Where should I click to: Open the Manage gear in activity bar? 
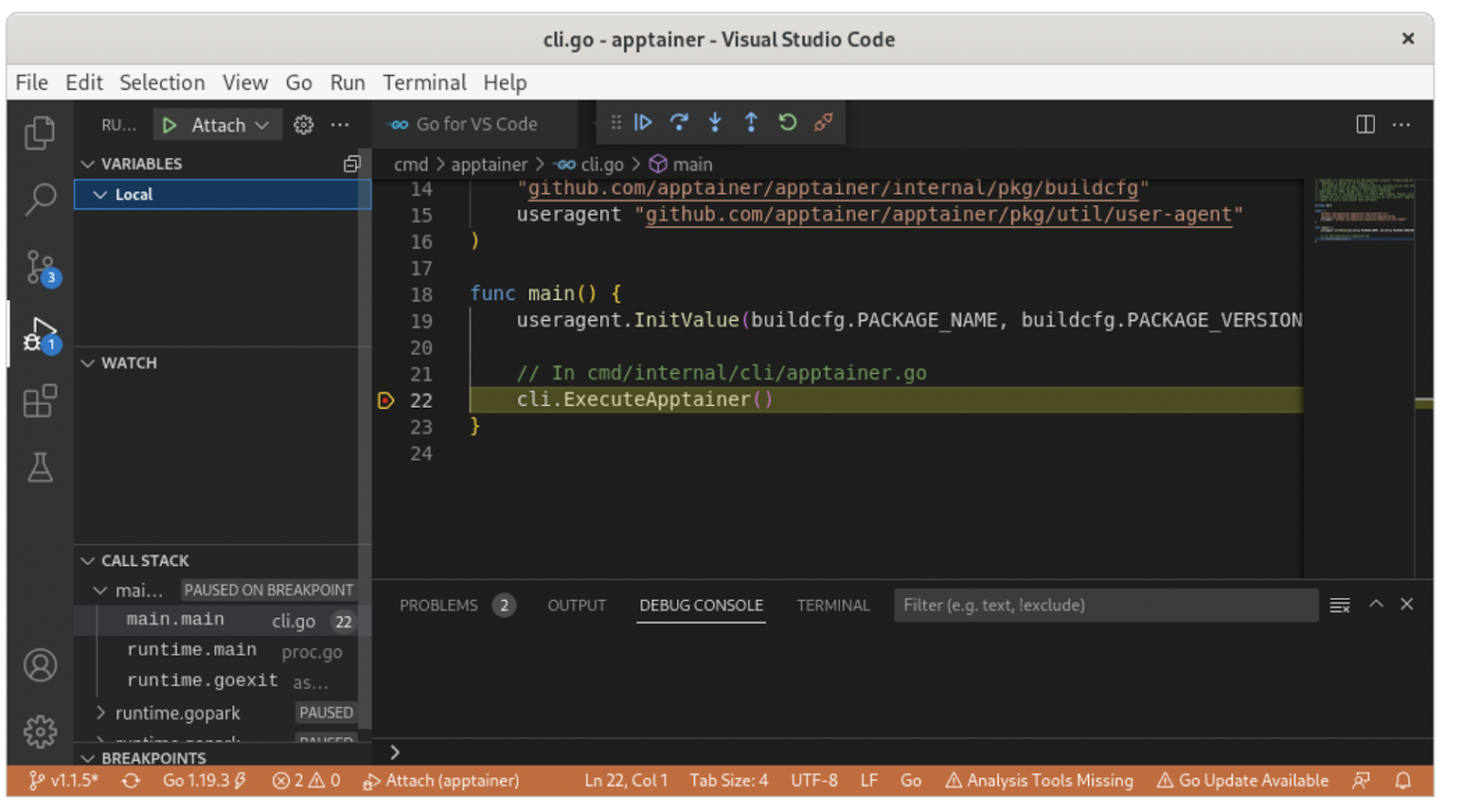[x=39, y=732]
